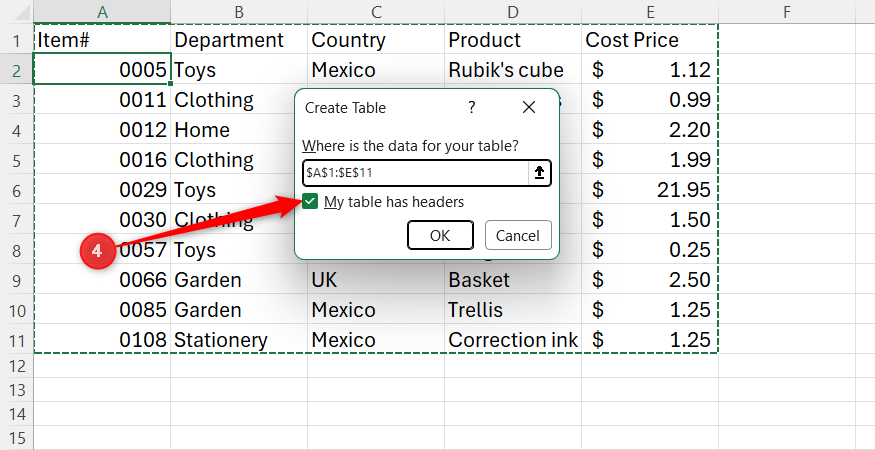Screen dimensions: 875x450
Task: Click the Correction ink product cell
Action: [x=513, y=340]
